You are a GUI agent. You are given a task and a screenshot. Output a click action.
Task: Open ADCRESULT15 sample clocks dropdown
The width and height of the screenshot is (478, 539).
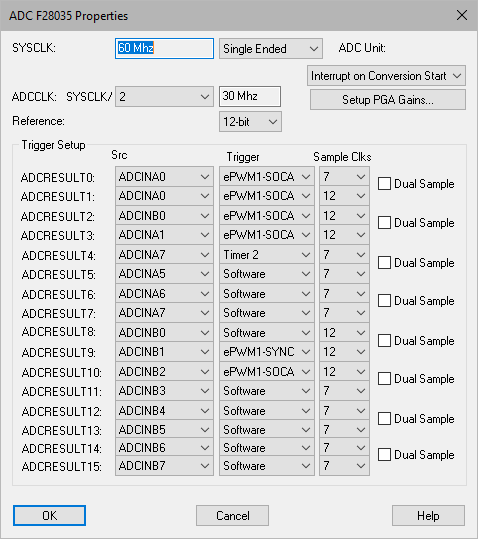344,466
